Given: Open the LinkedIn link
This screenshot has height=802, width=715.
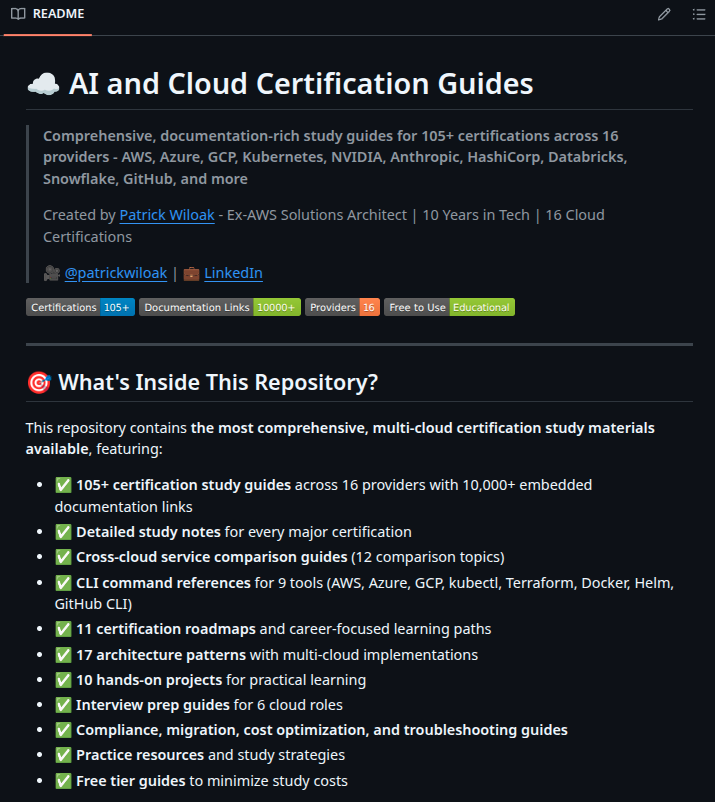Looking at the screenshot, I should click(233, 273).
